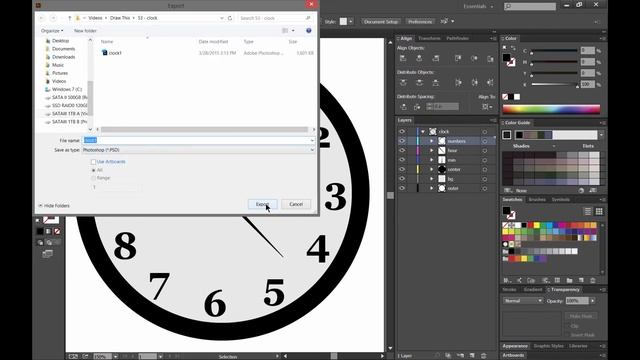Hide the center sublayer

click(x=402, y=169)
